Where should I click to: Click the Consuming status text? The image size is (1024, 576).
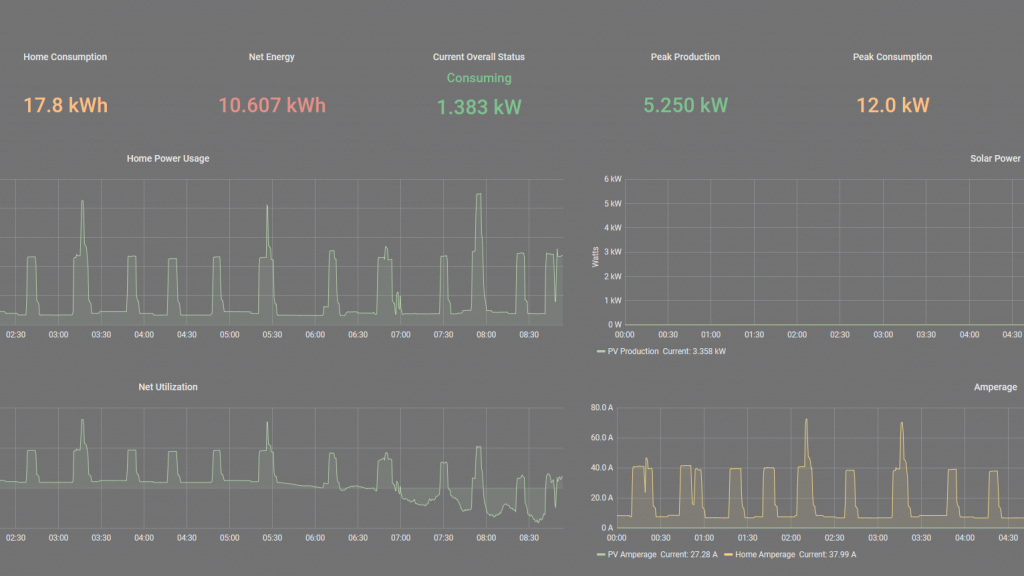[x=478, y=77]
